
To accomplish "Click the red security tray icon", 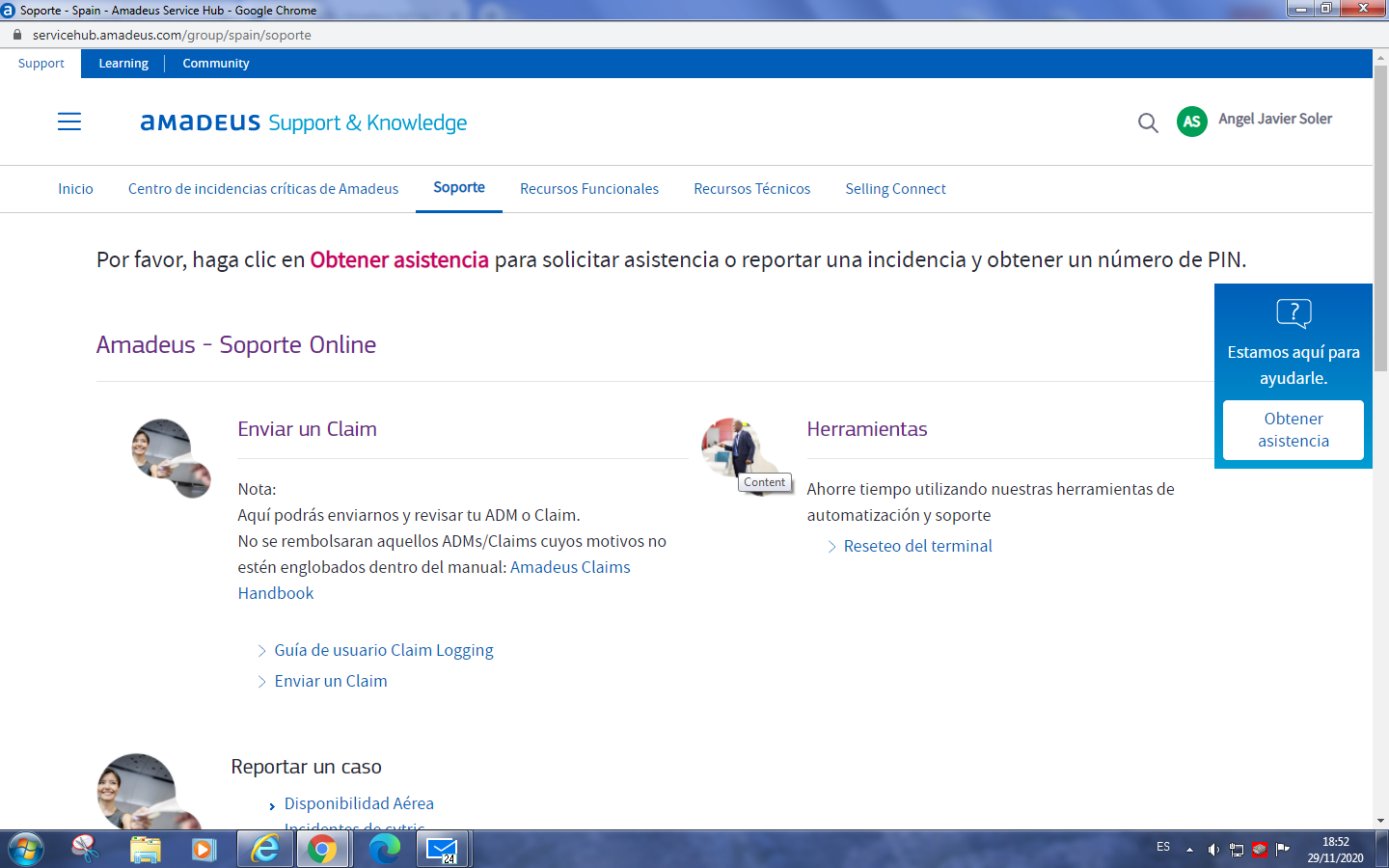I will coord(1259,850).
